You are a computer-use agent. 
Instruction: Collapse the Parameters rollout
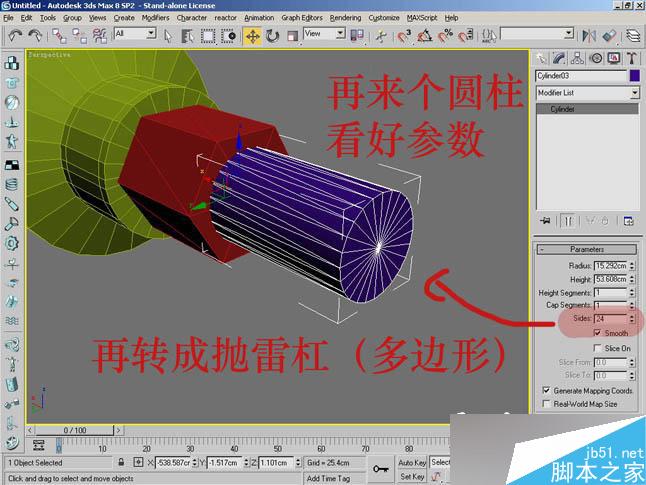point(587,249)
